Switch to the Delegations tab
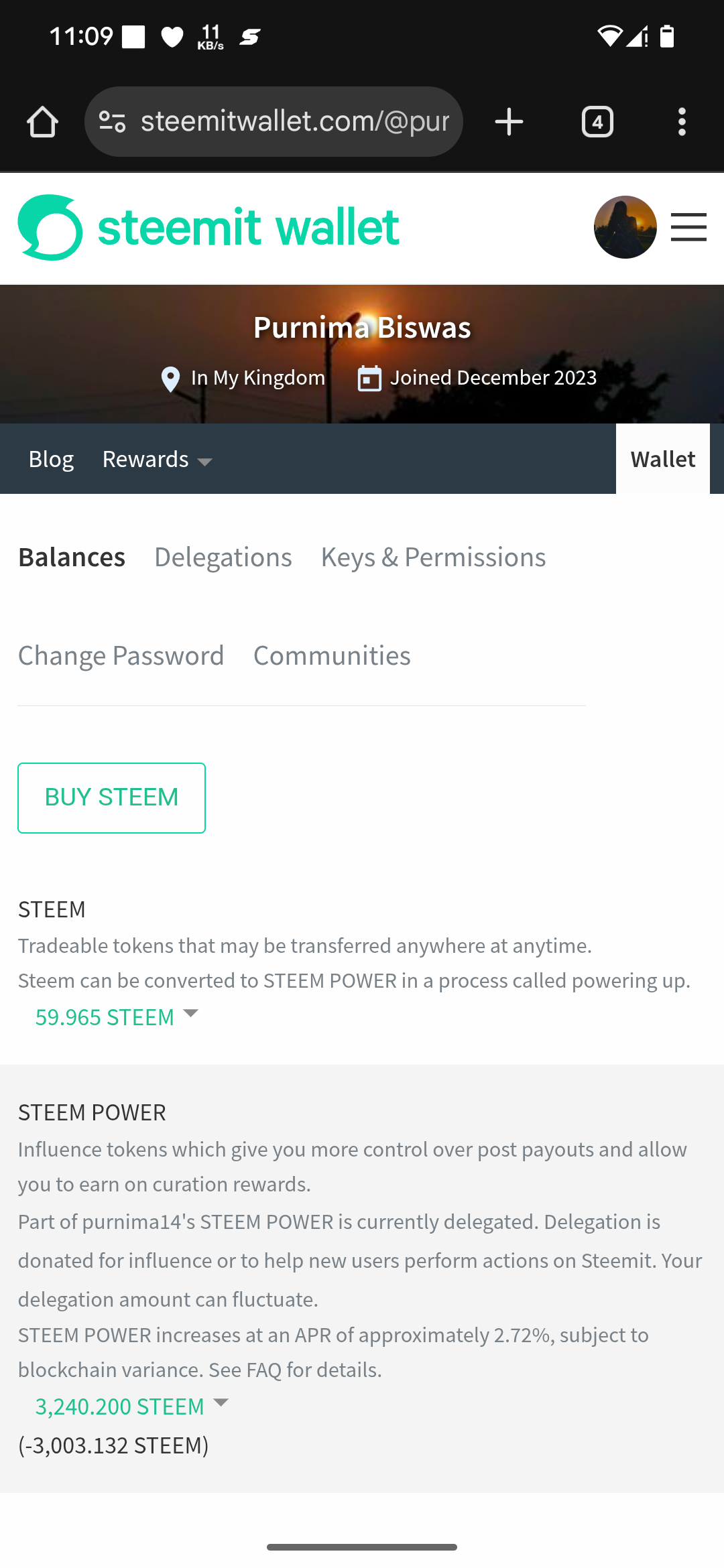Viewport: 724px width, 1568px height. (223, 558)
